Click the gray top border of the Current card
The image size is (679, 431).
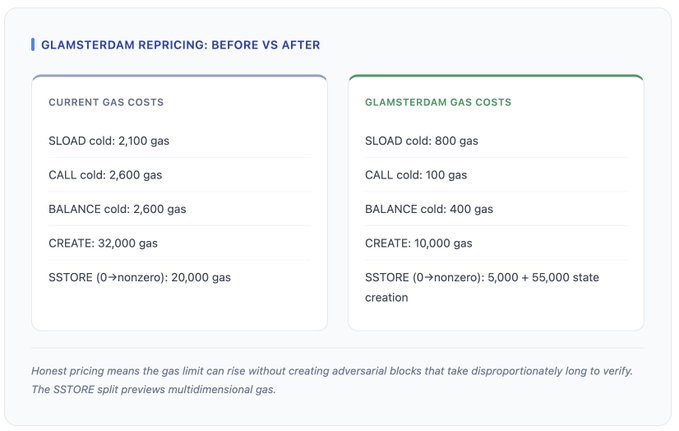pos(179,76)
